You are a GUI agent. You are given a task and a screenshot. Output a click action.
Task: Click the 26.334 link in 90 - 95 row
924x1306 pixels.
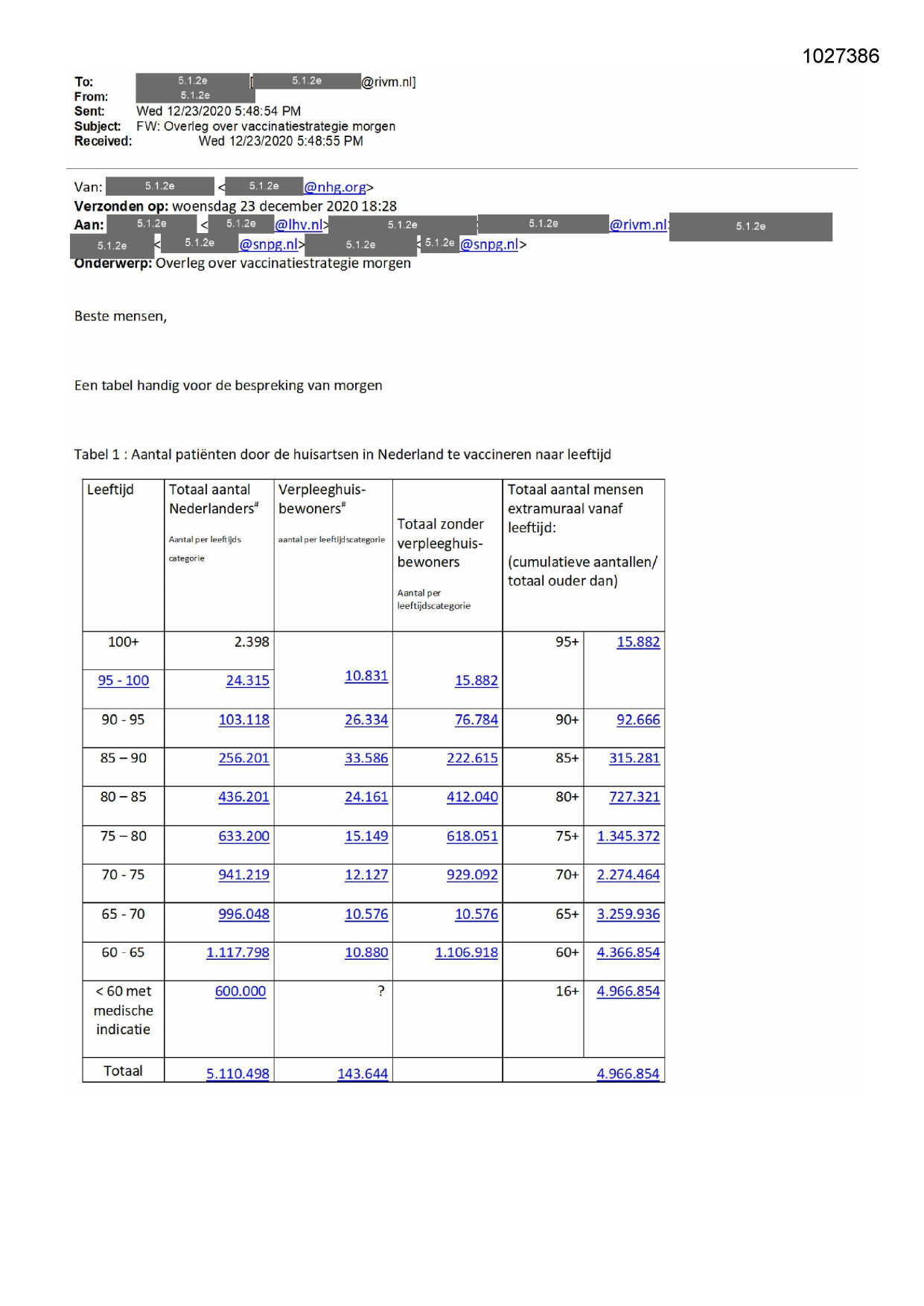(x=366, y=720)
